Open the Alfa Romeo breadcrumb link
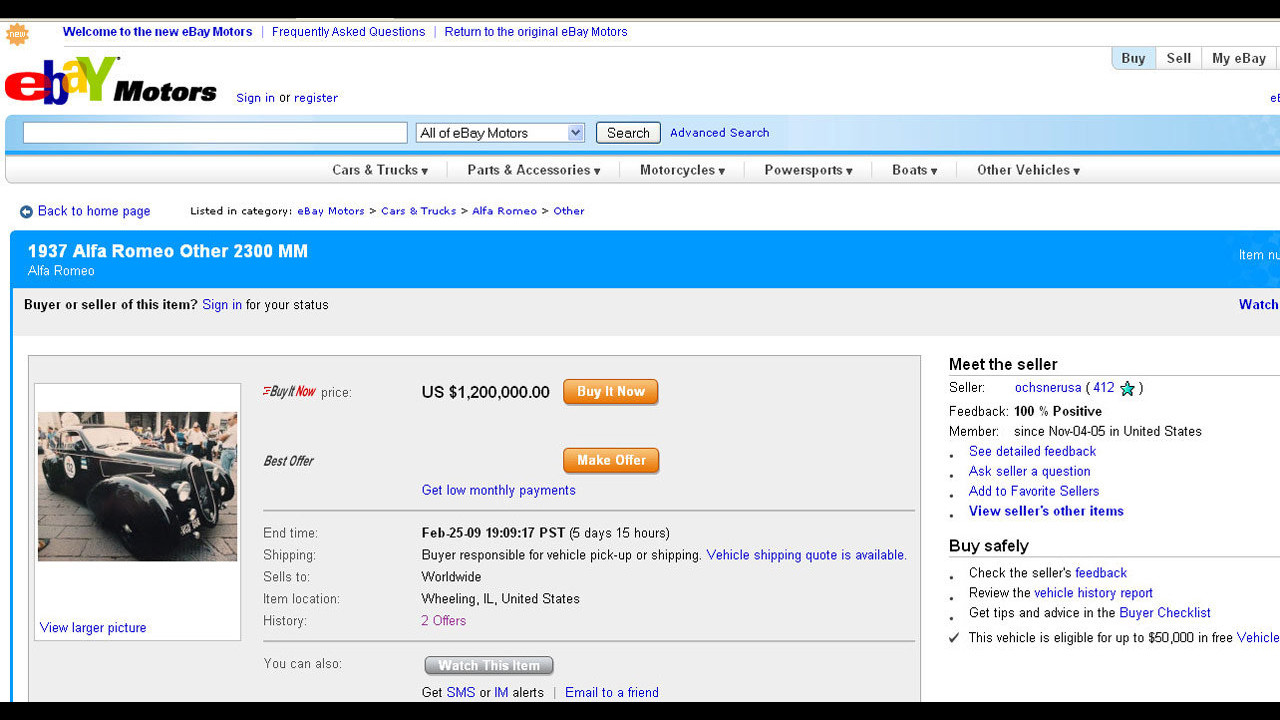1280x720 pixels. (x=504, y=211)
